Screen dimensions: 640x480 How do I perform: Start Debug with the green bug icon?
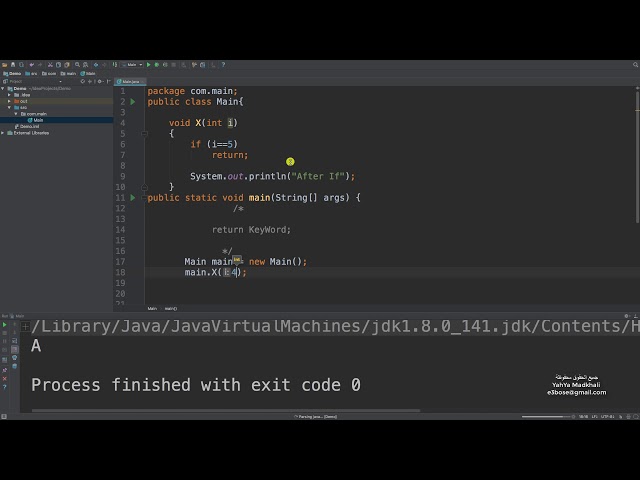157,65
